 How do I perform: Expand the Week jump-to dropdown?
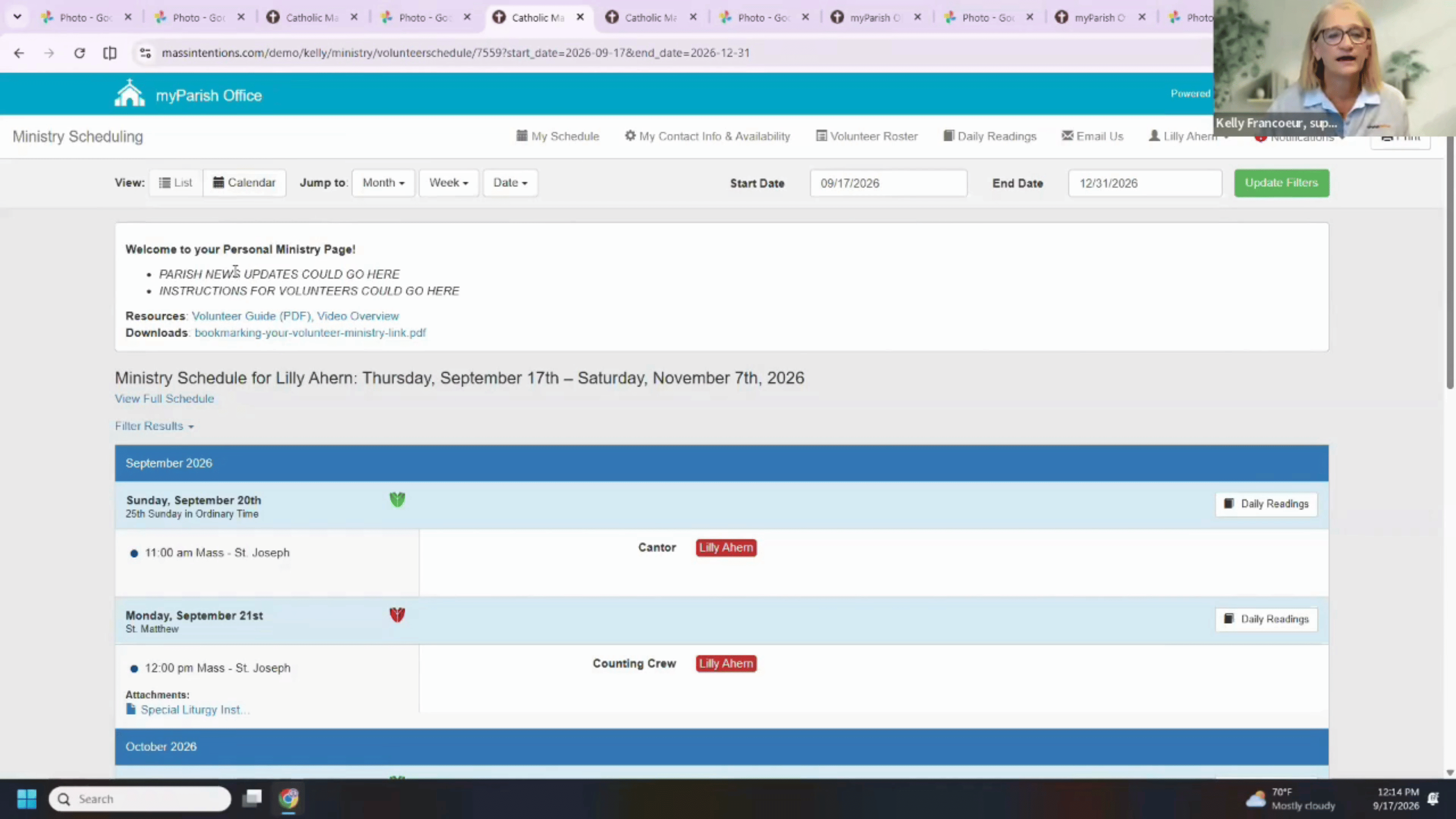pyautogui.click(x=449, y=182)
